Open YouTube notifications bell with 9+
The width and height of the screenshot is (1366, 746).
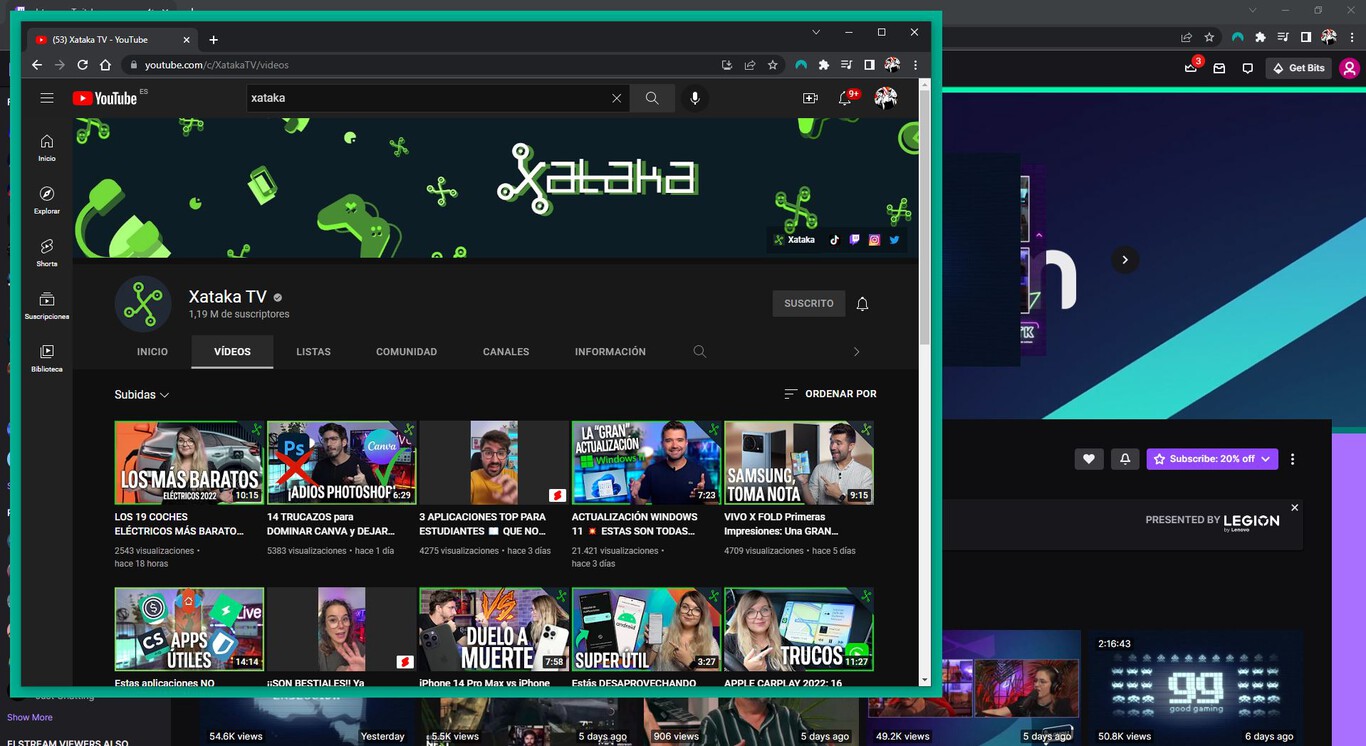847,97
